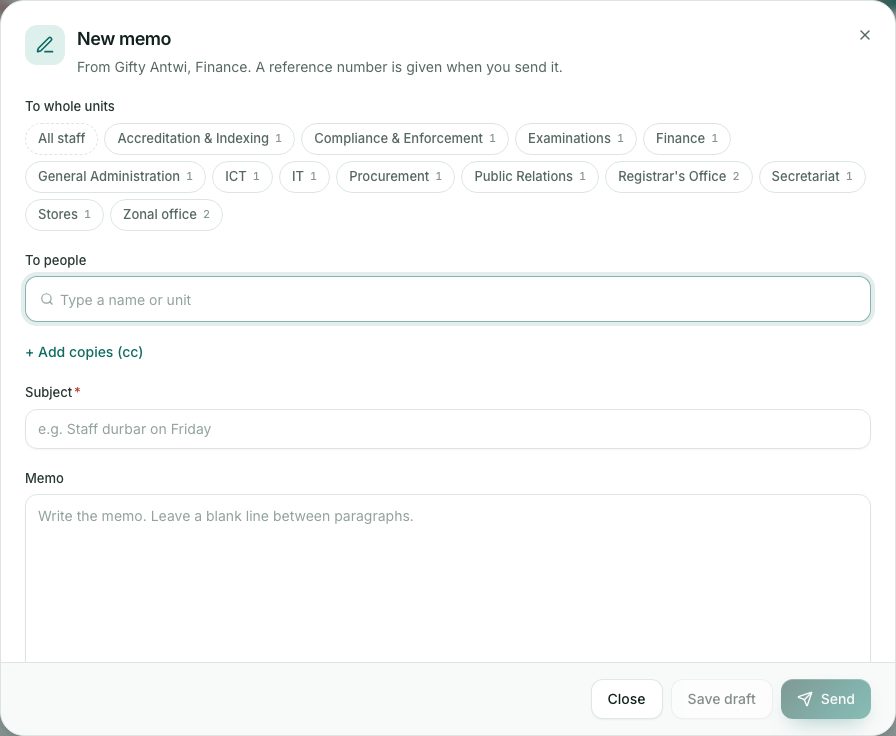The width and height of the screenshot is (896, 736).
Task: Close the New memo dialog with X
Action: click(x=865, y=35)
